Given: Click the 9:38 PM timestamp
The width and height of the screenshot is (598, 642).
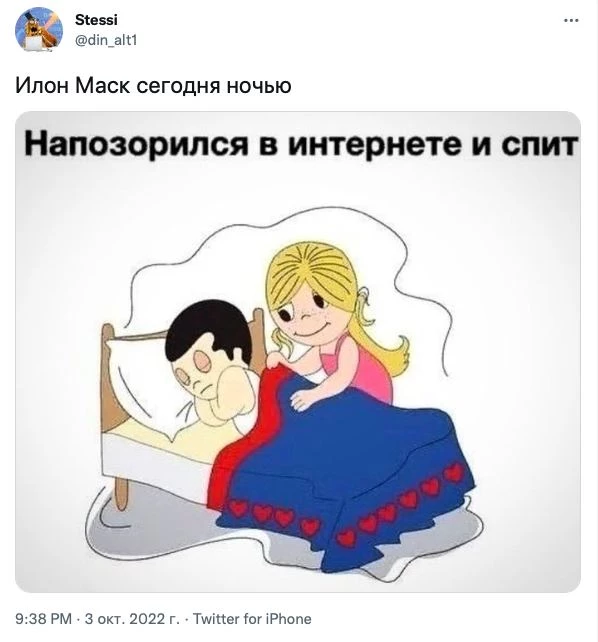Looking at the screenshot, I should [x=43, y=618].
